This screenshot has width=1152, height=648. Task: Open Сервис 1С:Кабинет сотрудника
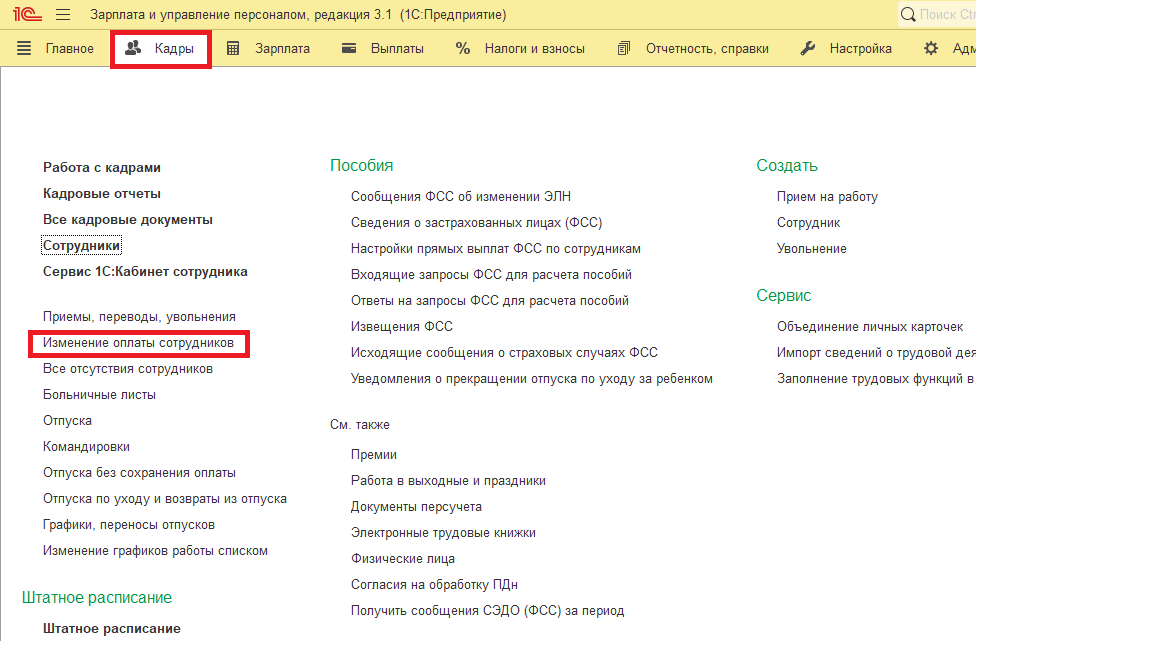pyautogui.click(x=145, y=271)
